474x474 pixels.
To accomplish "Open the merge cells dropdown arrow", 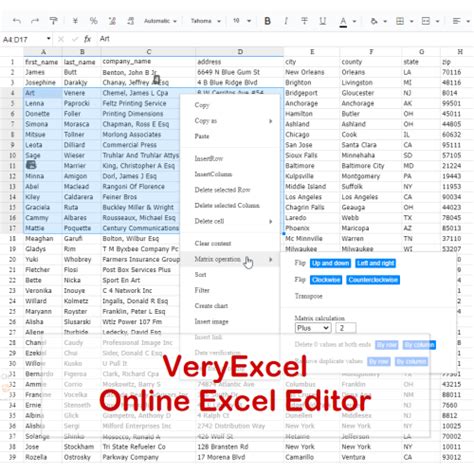I will pyautogui.click(x=437, y=21).
